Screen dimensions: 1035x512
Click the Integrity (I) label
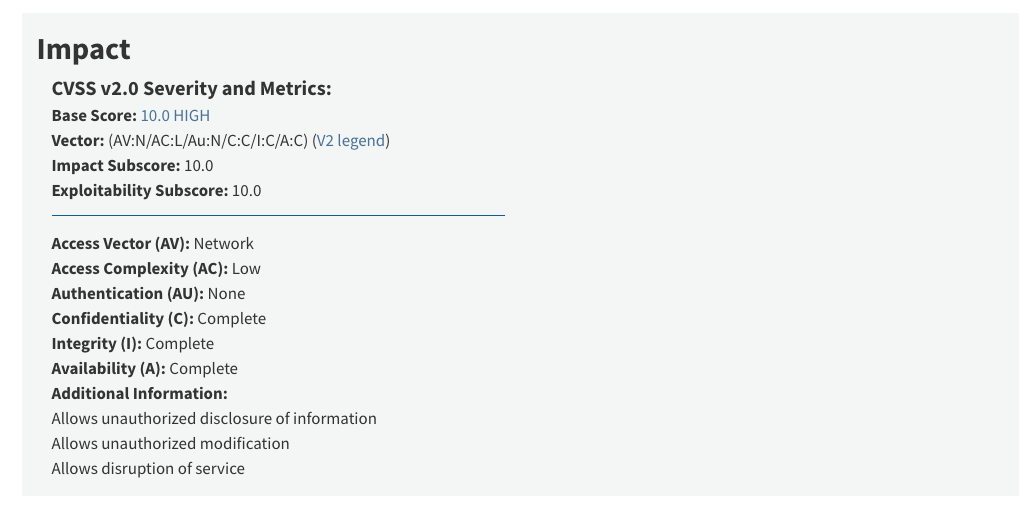coord(96,344)
